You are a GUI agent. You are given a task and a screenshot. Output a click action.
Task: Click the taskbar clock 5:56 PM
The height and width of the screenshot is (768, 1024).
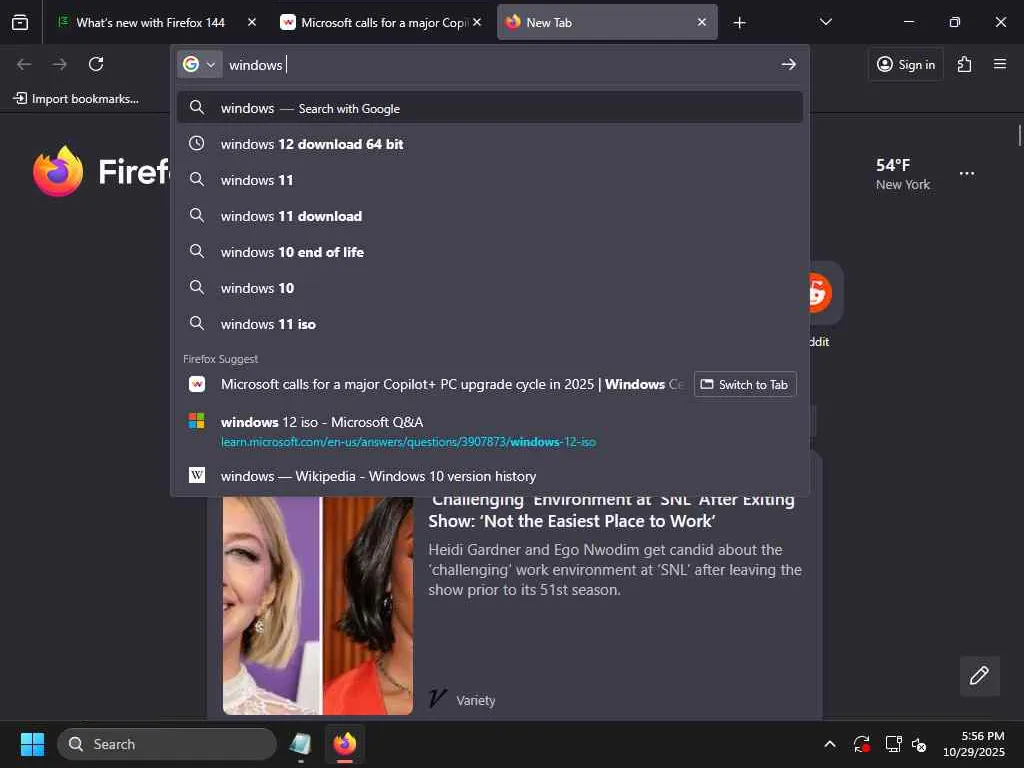click(x=974, y=744)
